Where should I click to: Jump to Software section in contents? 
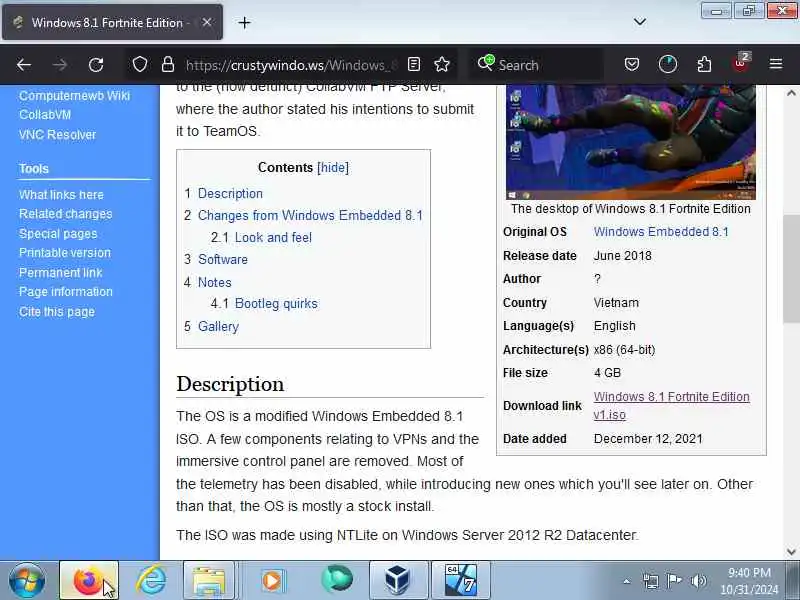click(223, 259)
